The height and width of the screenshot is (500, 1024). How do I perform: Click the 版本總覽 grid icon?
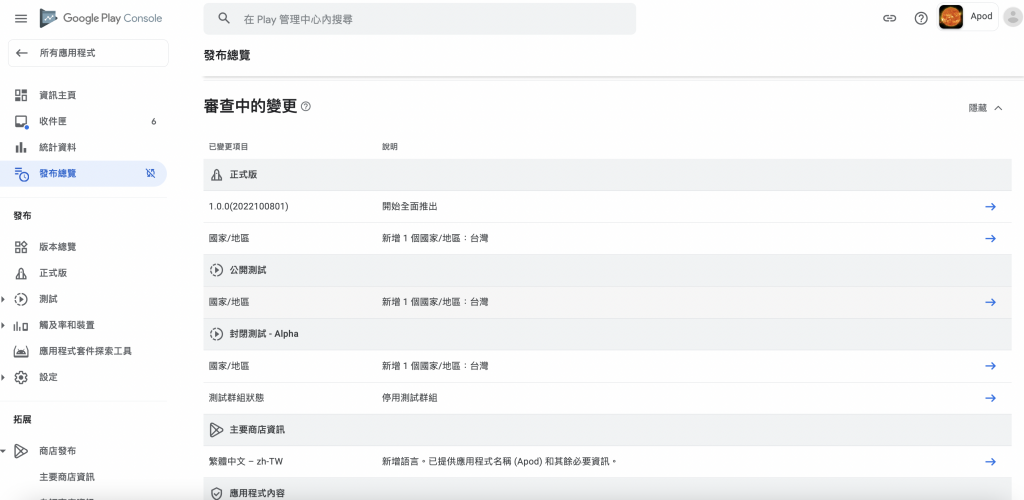(x=21, y=247)
